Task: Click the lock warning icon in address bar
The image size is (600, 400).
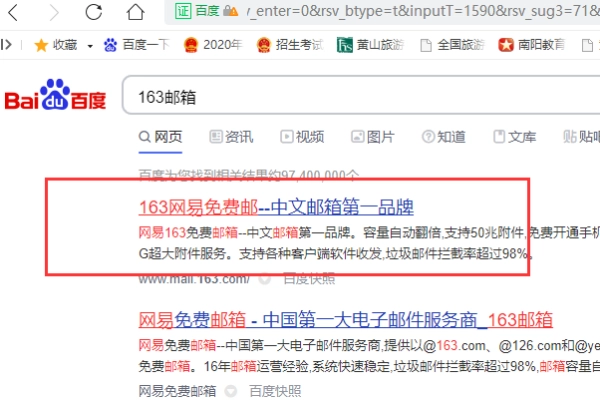Action: coord(231,11)
